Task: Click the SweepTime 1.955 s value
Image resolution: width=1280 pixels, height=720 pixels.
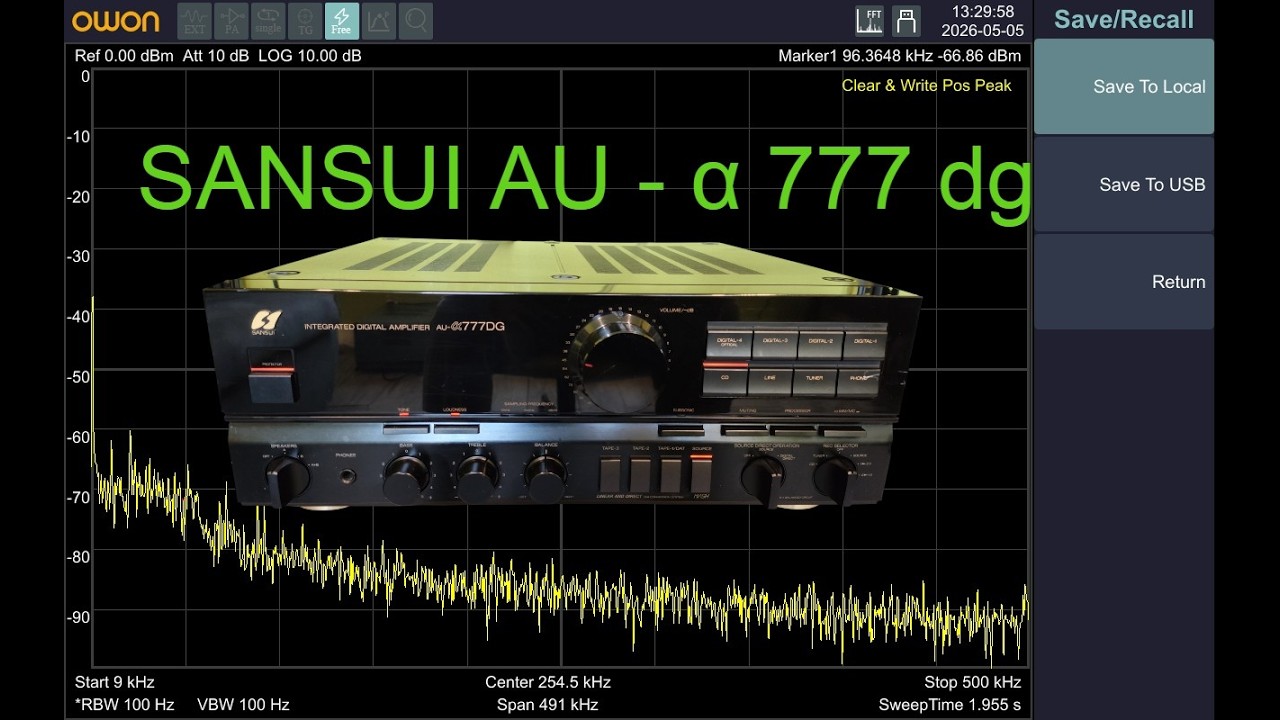Action: [x=950, y=704]
